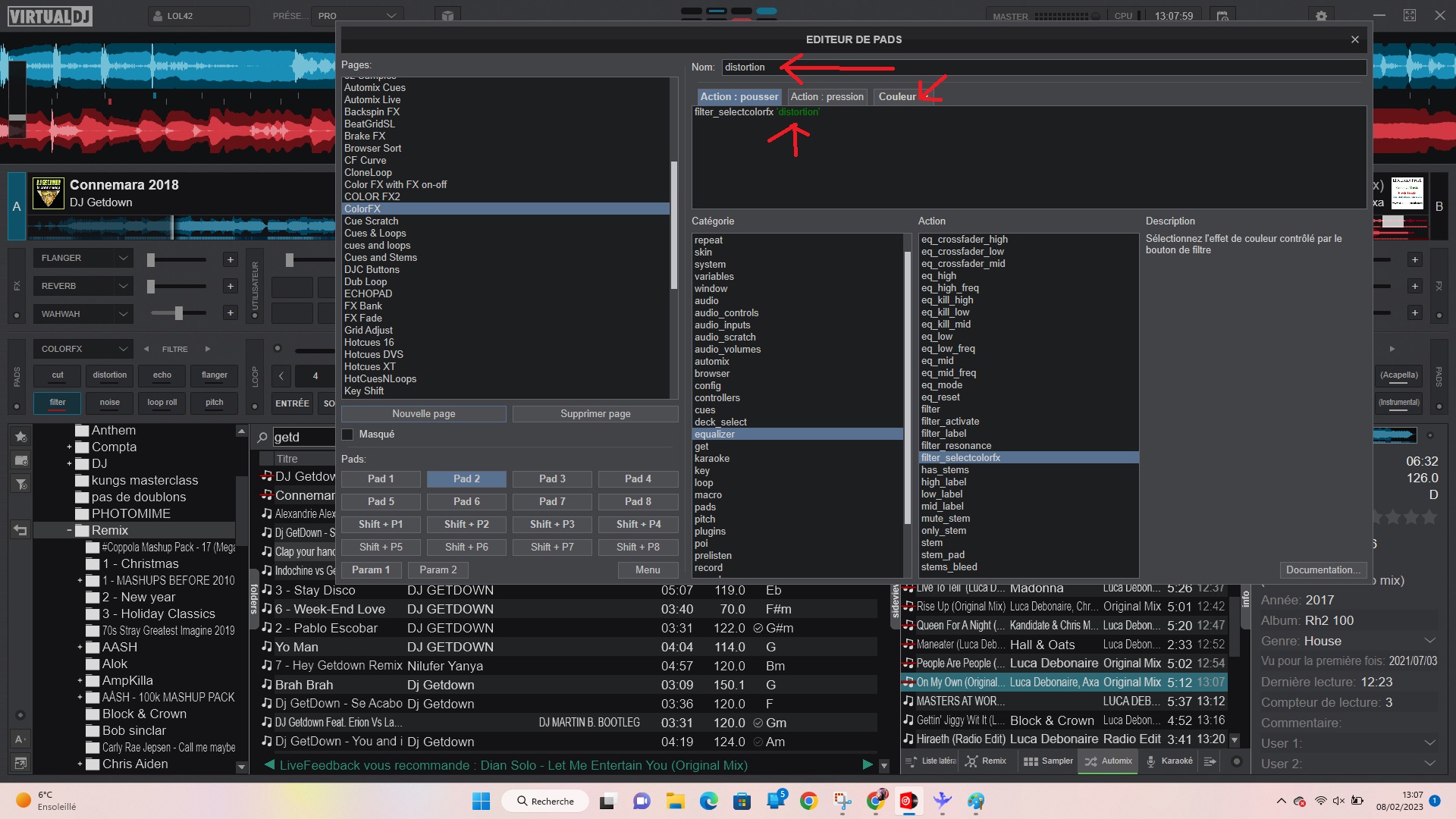1456x819 pixels.
Task: Click the 'getd' search field
Action: pyautogui.click(x=303, y=438)
